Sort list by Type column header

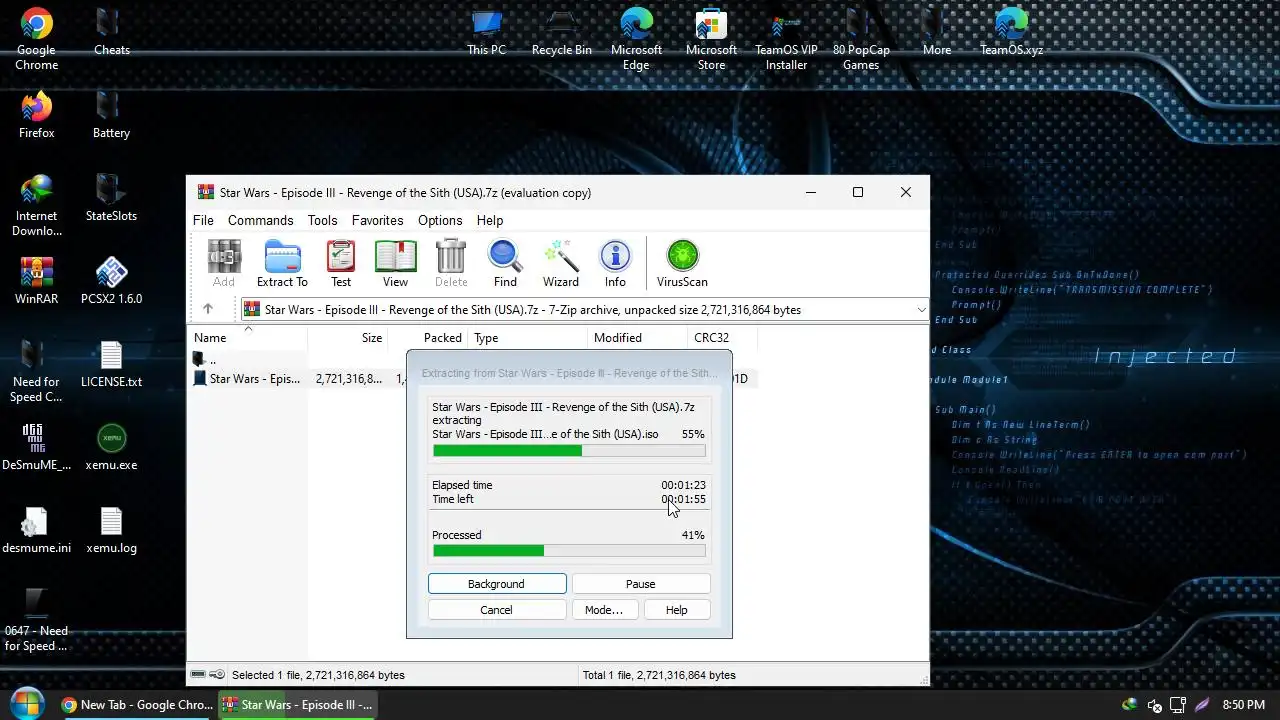pyautogui.click(x=528, y=338)
